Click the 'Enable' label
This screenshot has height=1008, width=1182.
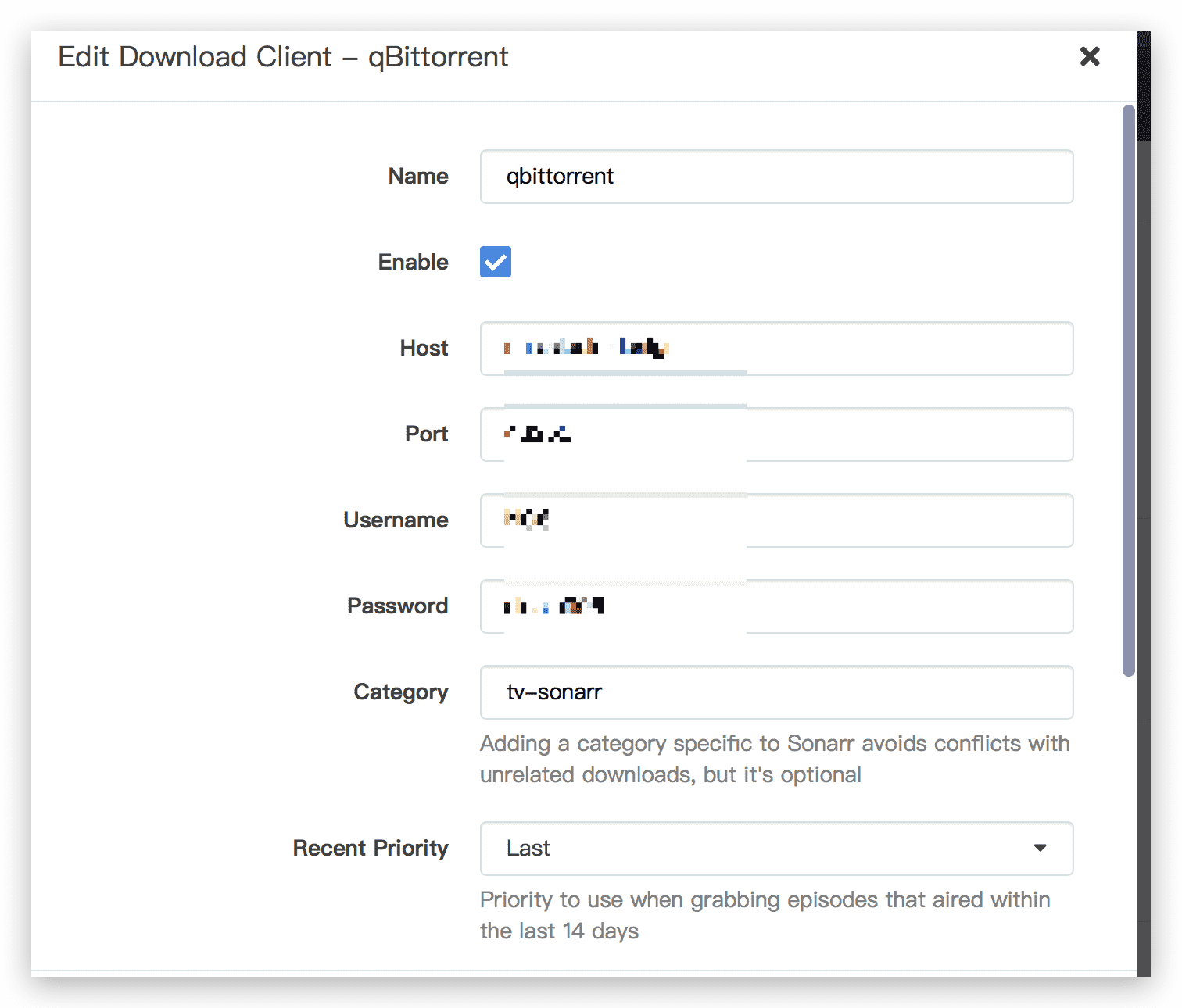click(x=413, y=262)
